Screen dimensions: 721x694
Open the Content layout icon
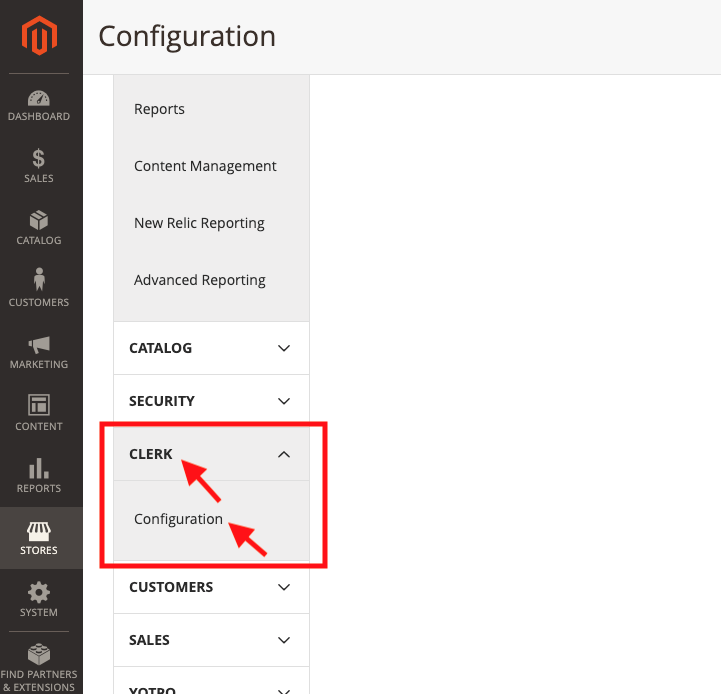[x=39, y=406]
